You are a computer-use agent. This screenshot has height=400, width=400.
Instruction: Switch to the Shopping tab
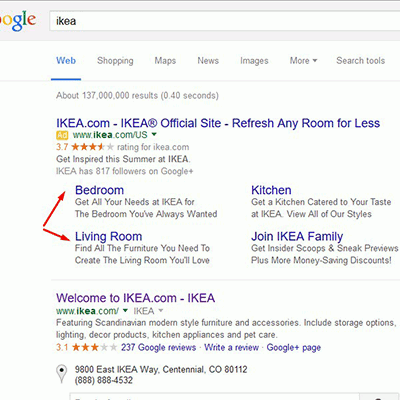pos(115,61)
